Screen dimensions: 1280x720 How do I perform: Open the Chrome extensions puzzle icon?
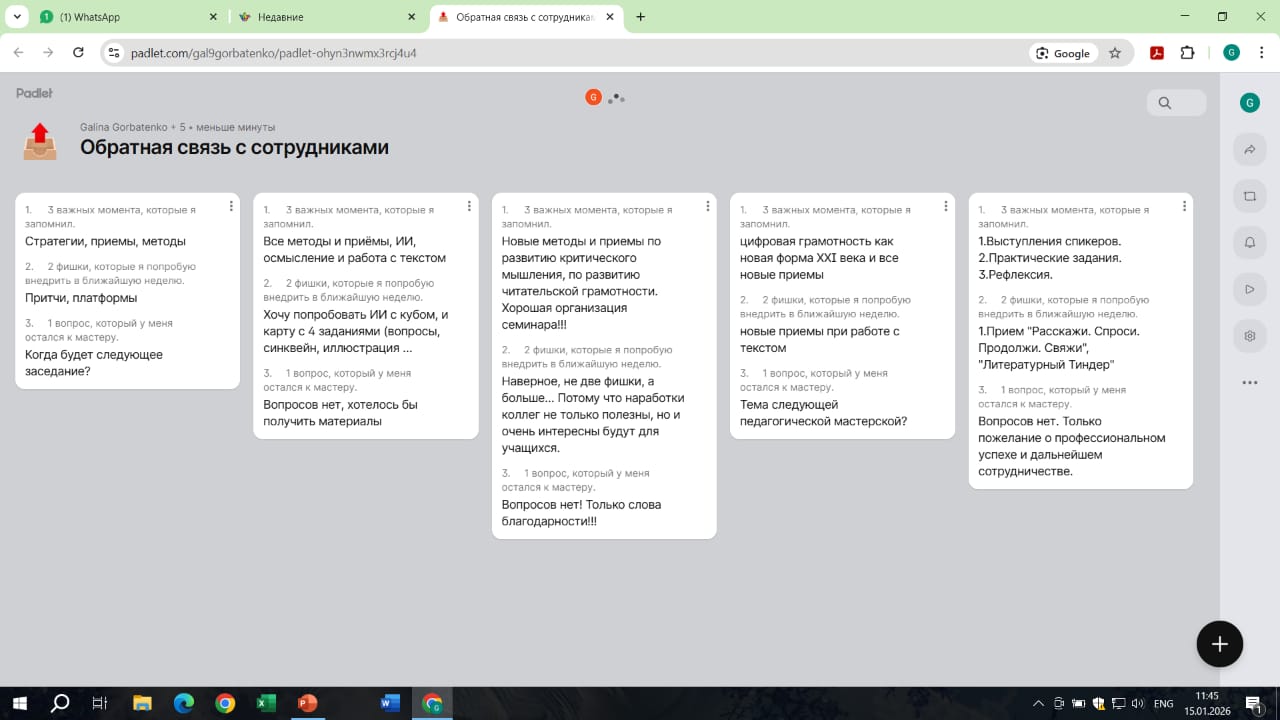coord(1188,53)
